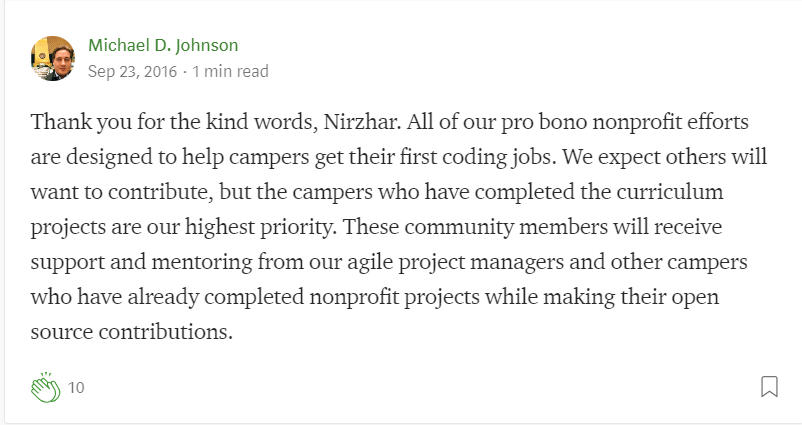Visit the Michael D. Johnson author link

point(163,45)
